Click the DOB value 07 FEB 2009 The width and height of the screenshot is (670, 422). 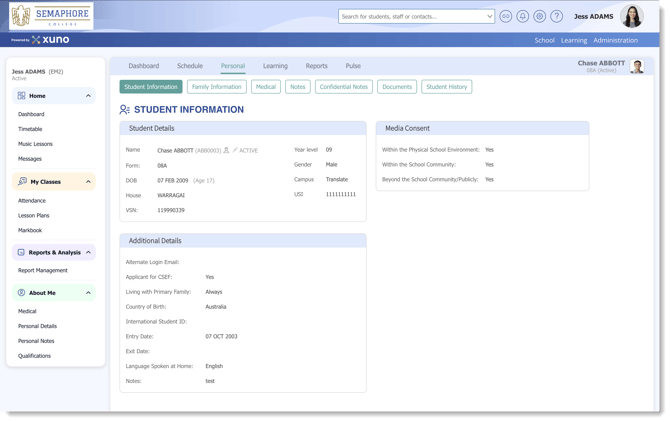[173, 181]
